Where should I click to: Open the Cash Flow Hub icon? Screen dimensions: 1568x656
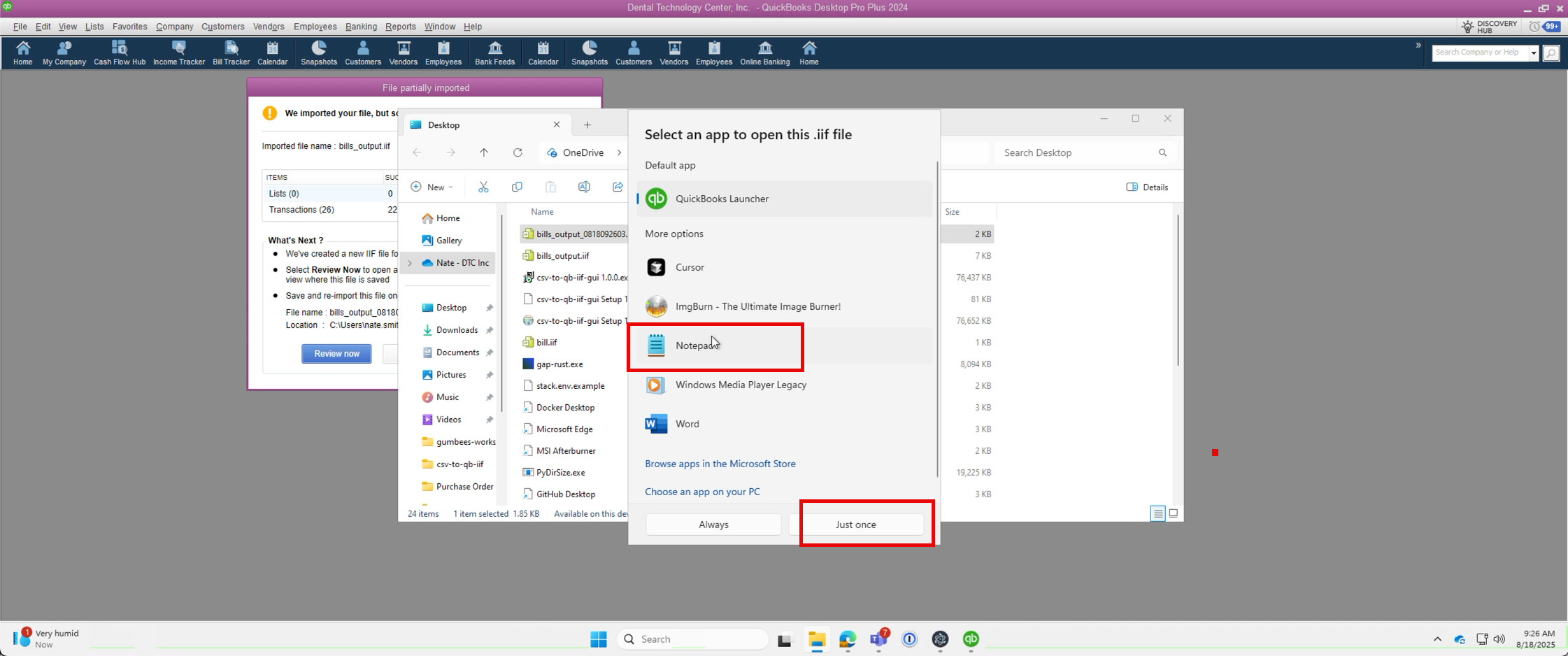[120, 53]
